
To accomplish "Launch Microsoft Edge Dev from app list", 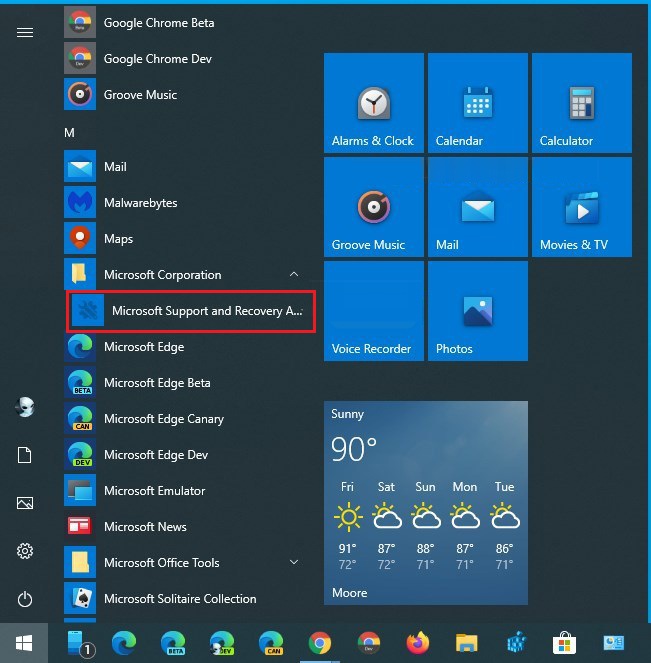I will [x=186, y=455].
